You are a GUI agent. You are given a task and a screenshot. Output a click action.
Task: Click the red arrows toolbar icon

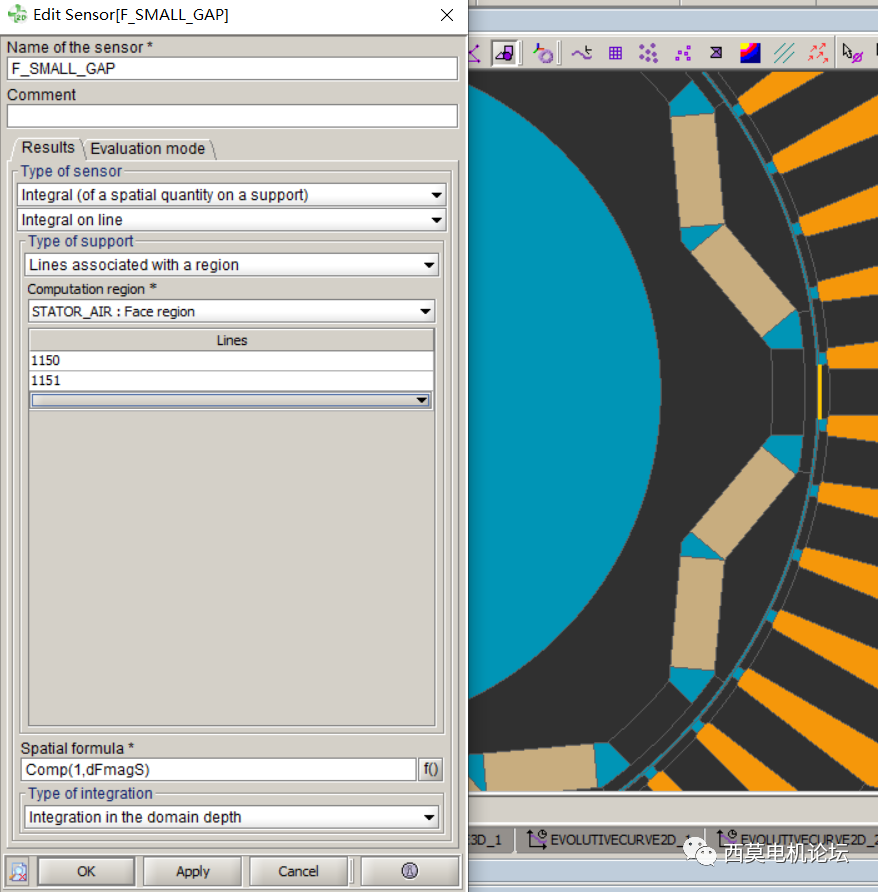[817, 53]
